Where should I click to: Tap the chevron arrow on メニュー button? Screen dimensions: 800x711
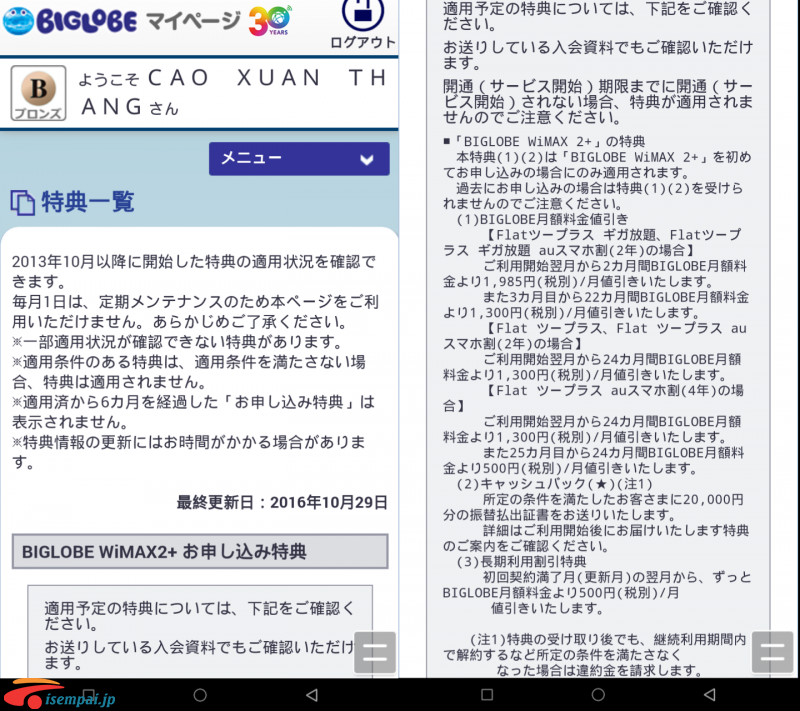pos(366,160)
